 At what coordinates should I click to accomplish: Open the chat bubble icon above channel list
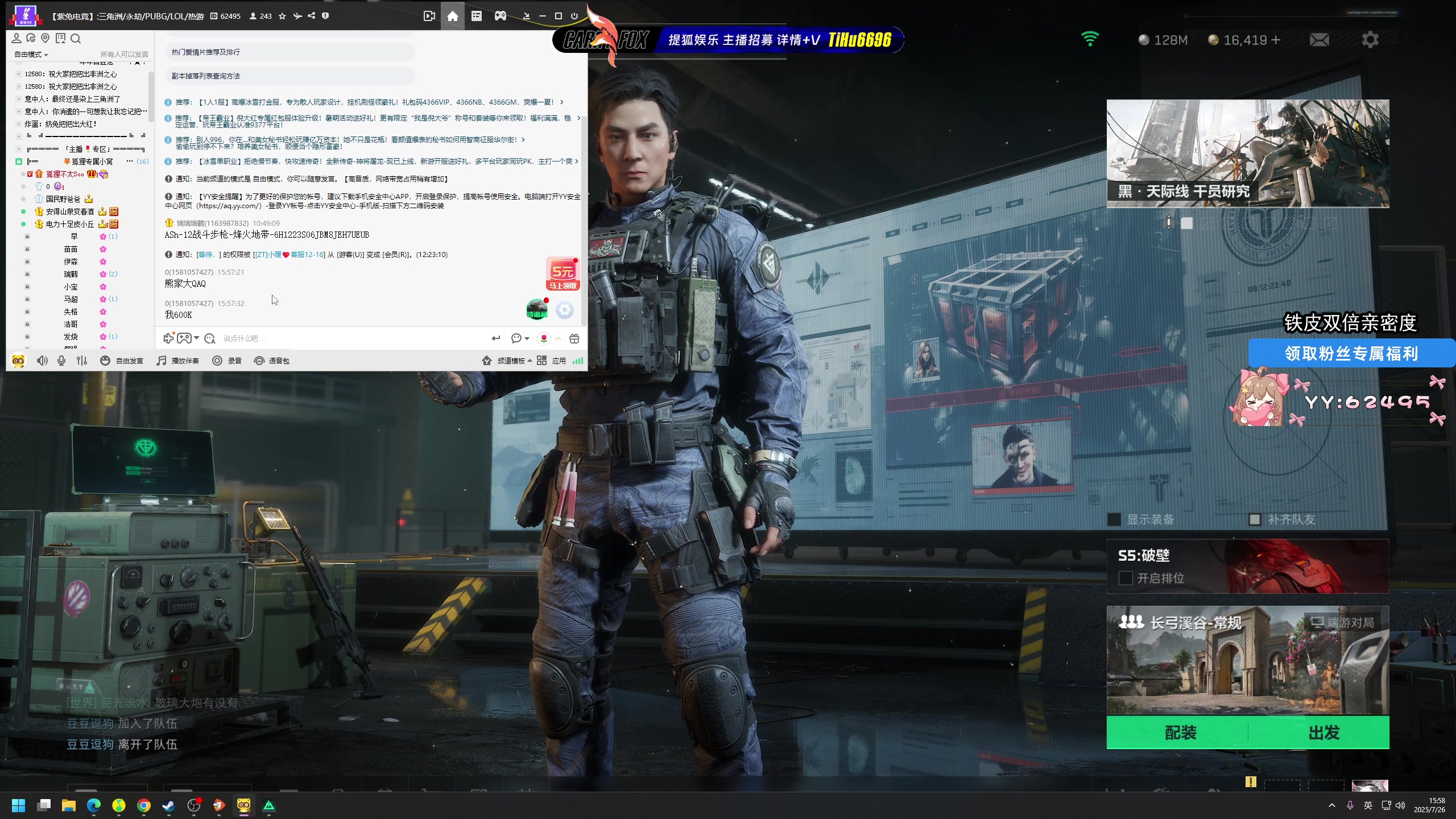pyautogui.click(x=31, y=38)
